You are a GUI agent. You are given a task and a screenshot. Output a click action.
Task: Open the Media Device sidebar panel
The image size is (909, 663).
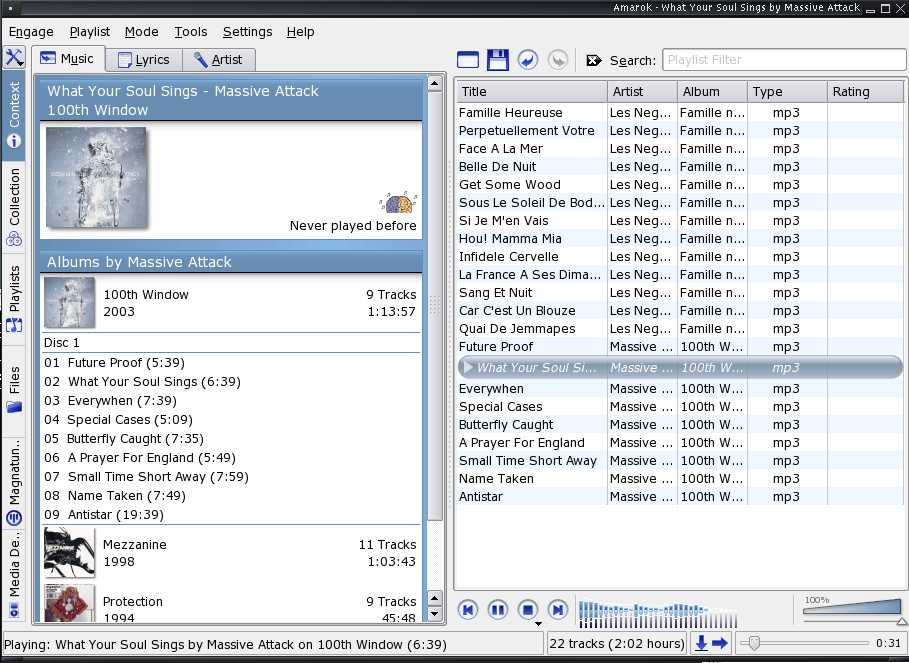[14, 575]
